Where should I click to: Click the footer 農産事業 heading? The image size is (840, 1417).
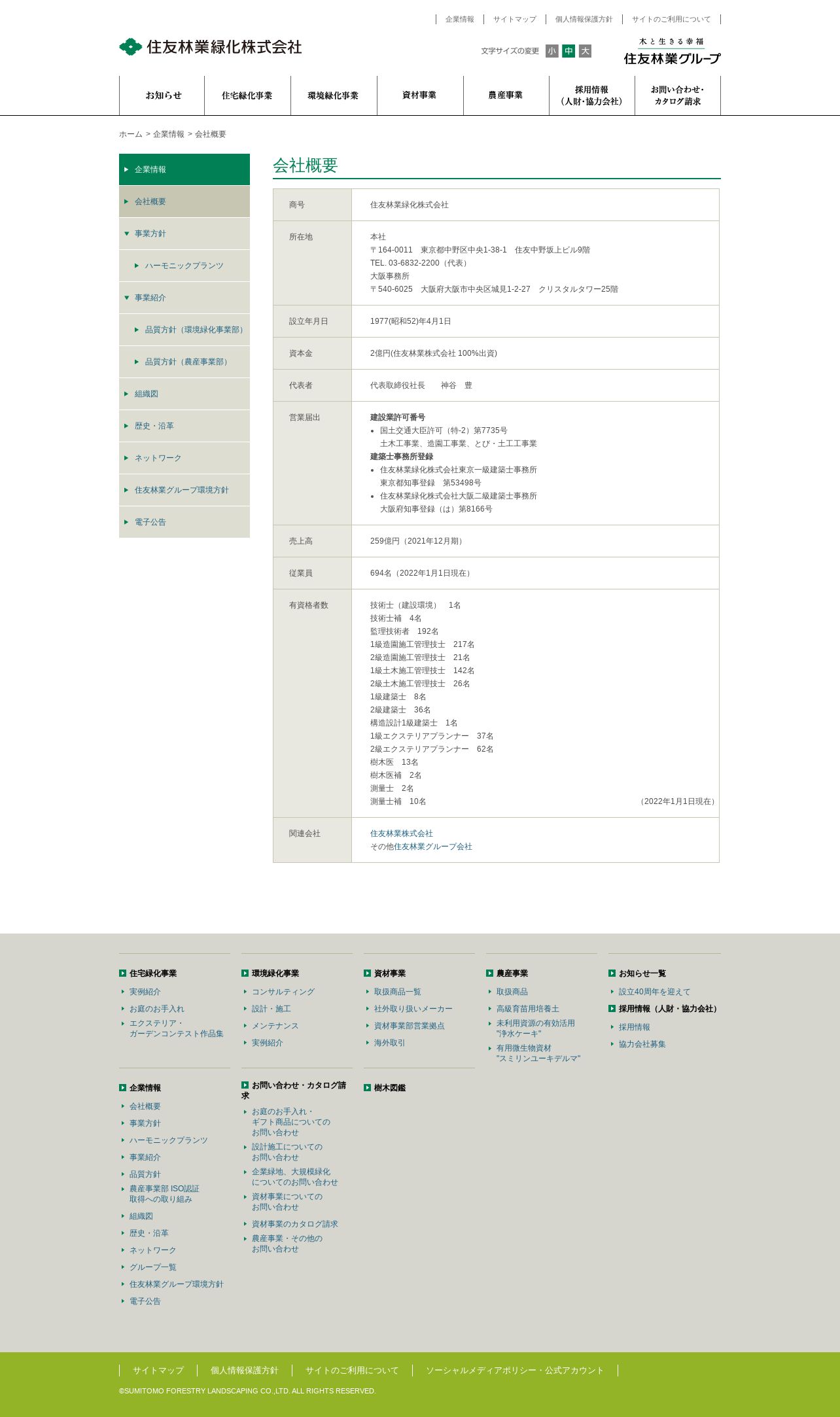point(512,973)
